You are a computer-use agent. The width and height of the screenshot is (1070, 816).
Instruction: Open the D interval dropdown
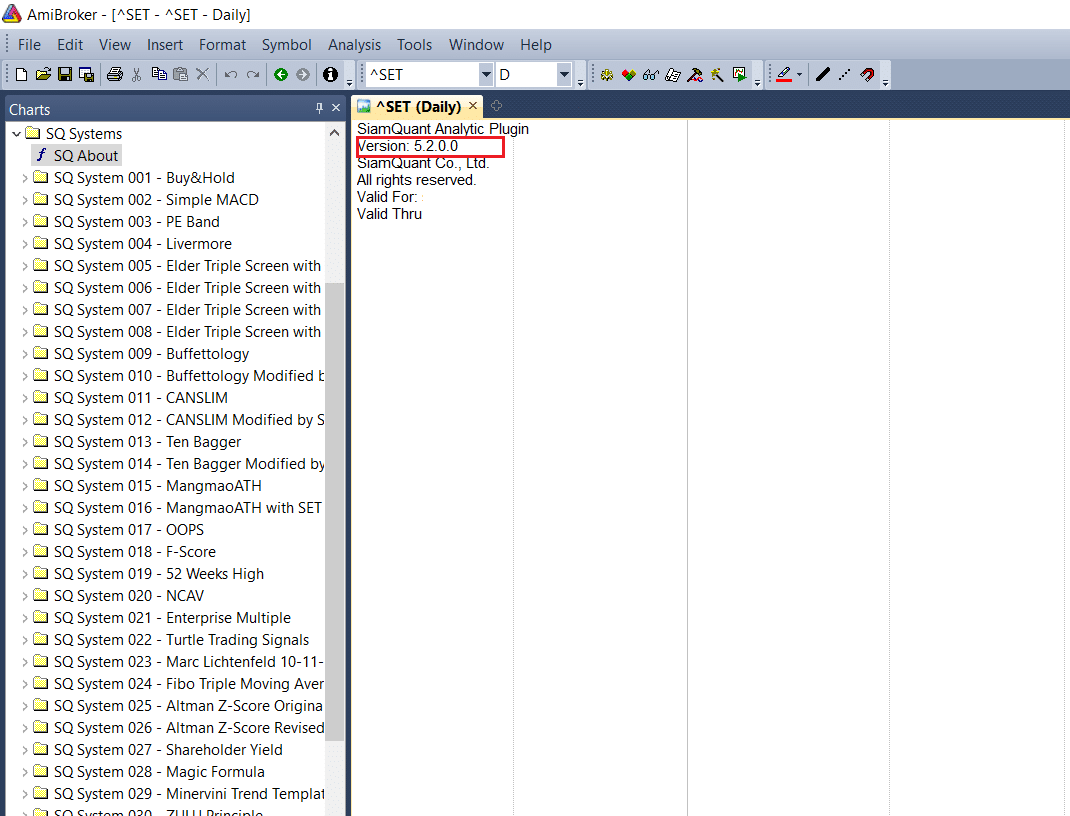[564, 75]
